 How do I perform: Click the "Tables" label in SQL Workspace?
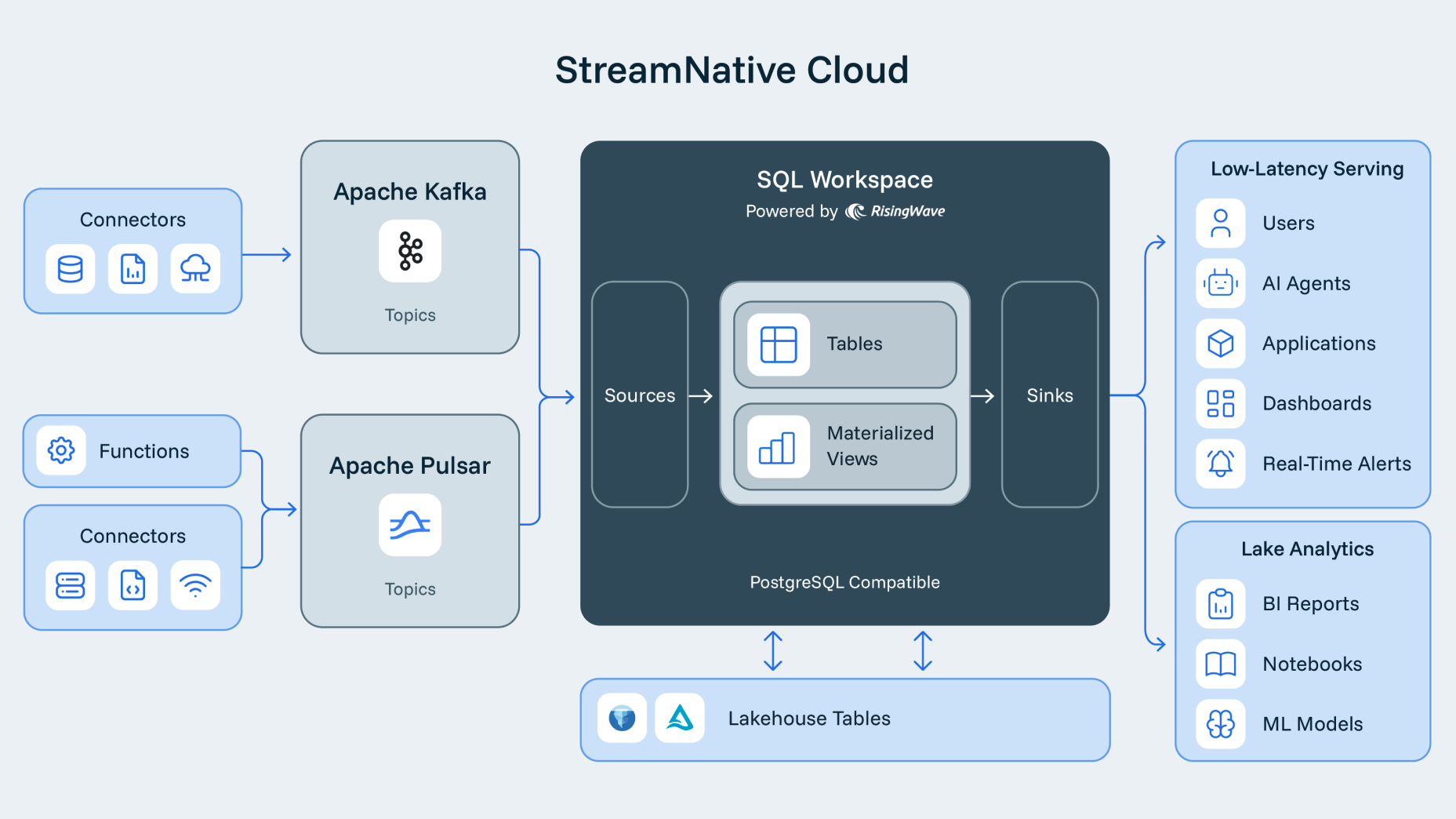[x=855, y=344]
